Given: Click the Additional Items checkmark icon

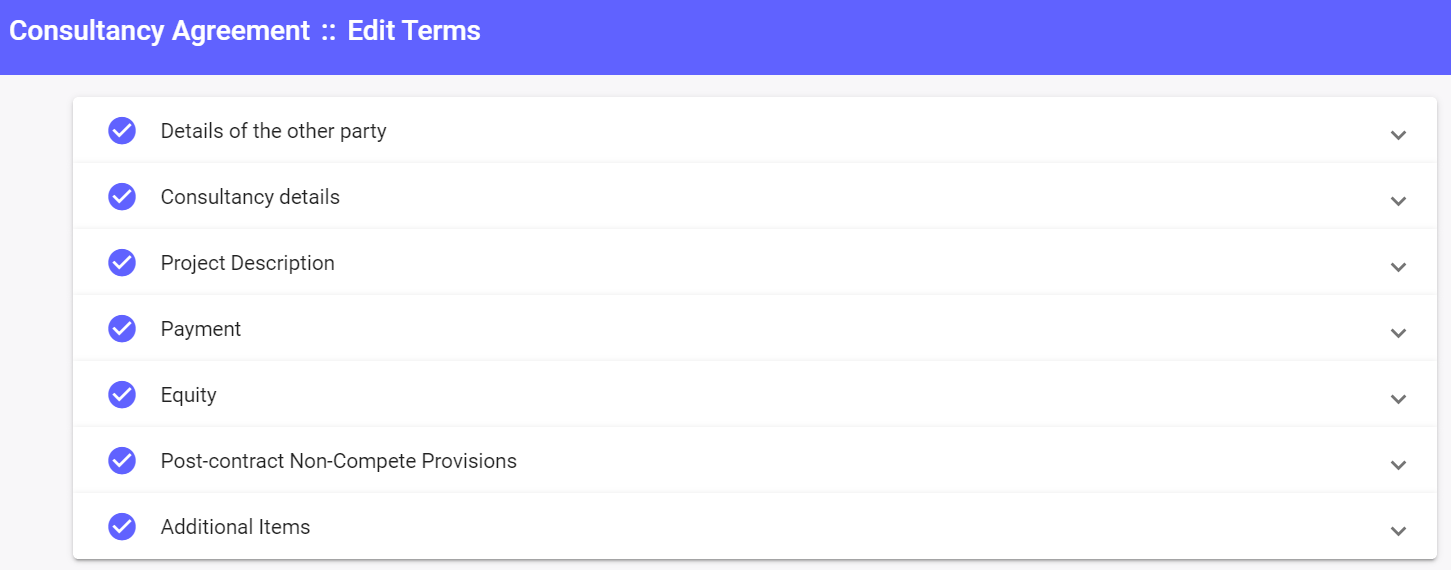Looking at the screenshot, I should tap(122, 527).
